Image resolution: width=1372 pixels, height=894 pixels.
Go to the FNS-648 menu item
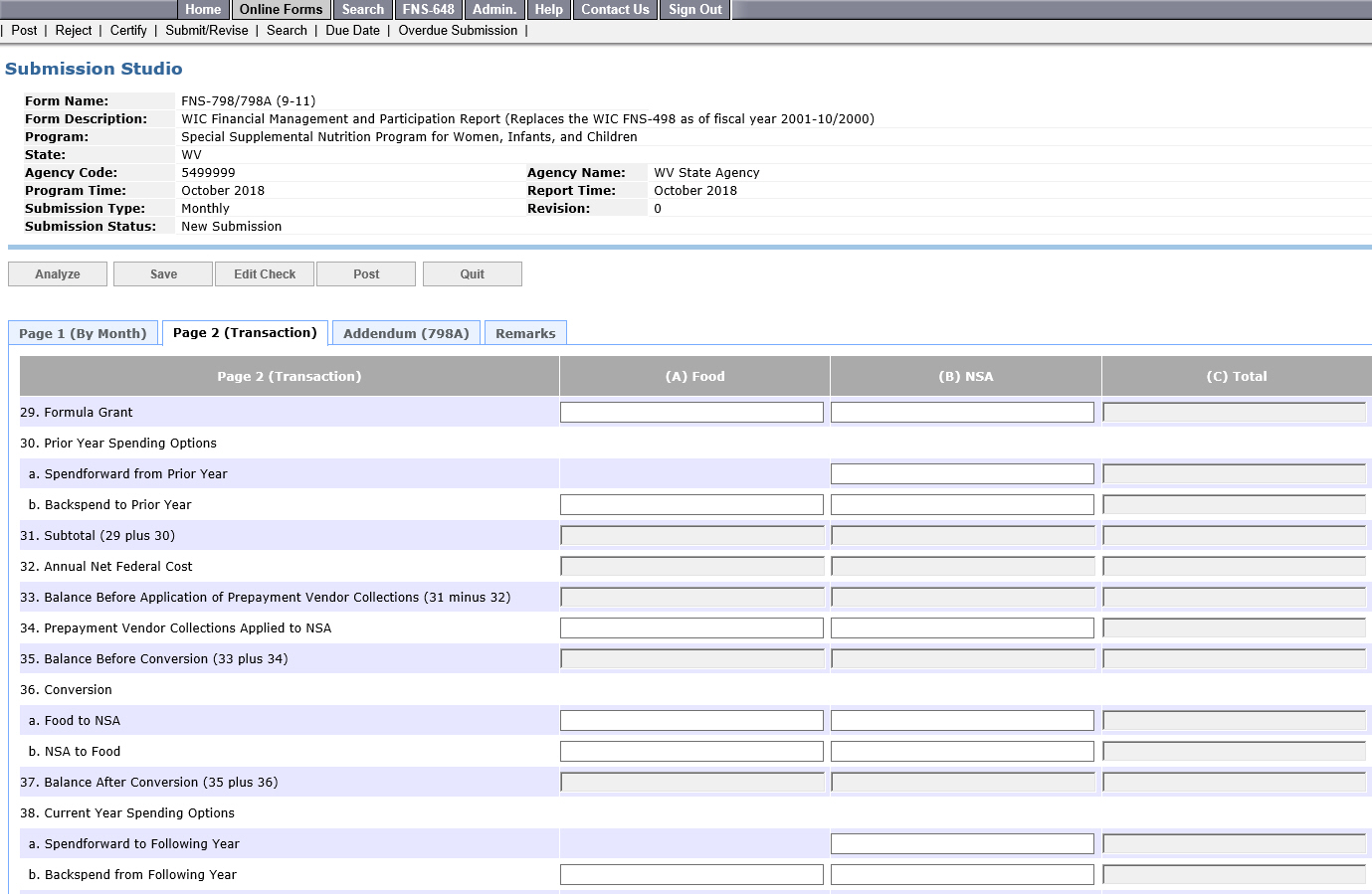click(428, 10)
